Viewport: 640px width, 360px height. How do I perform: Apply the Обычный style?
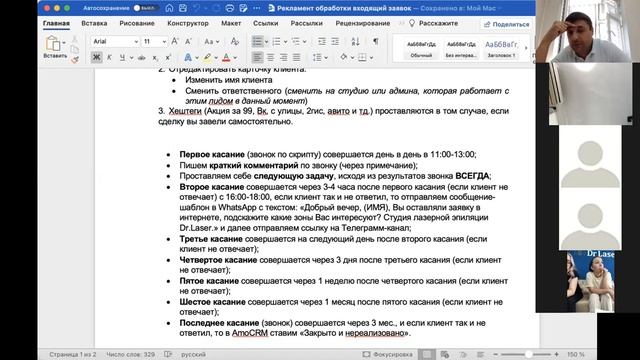[x=421, y=49]
